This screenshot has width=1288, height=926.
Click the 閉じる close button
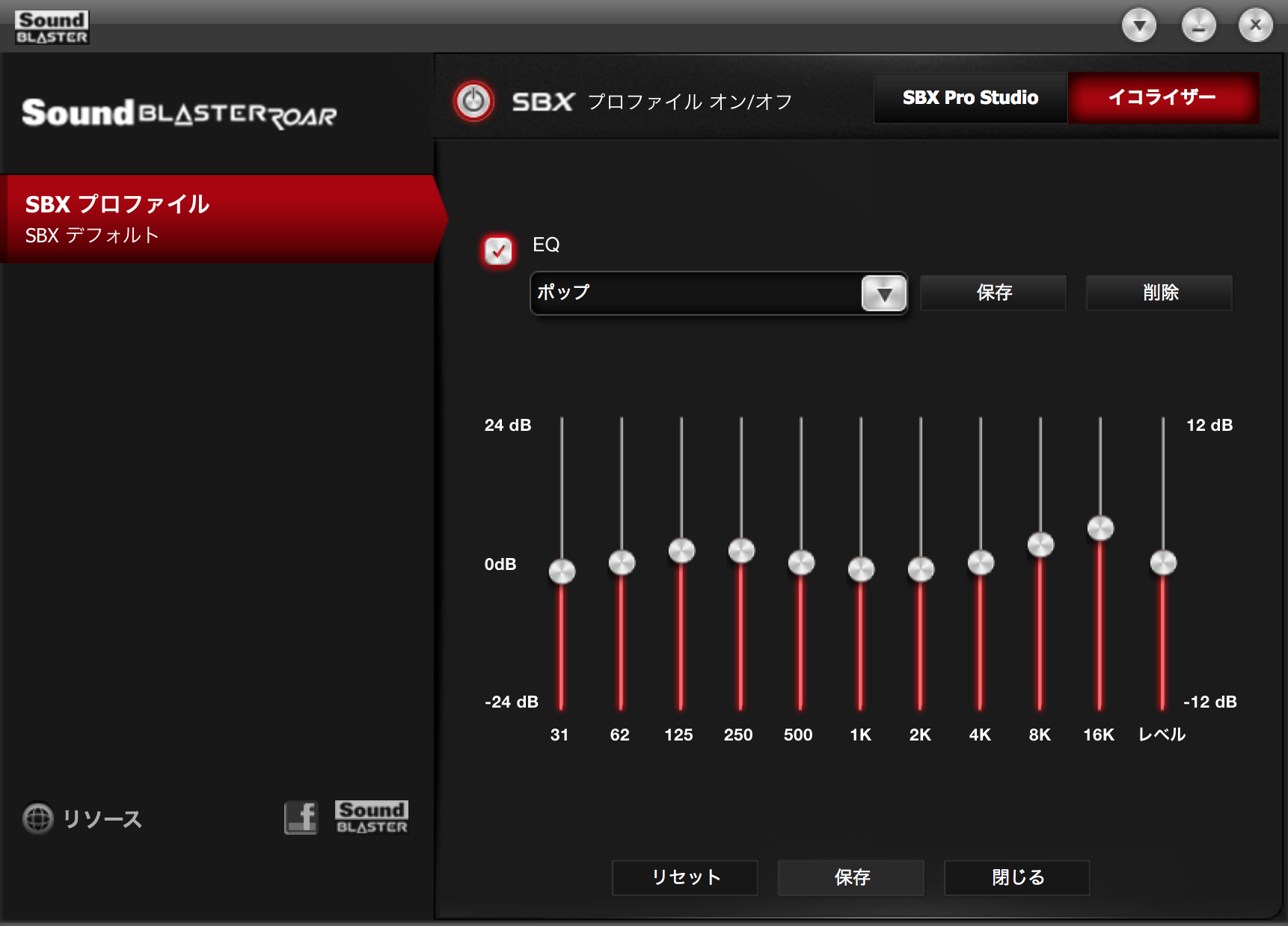point(1017,877)
